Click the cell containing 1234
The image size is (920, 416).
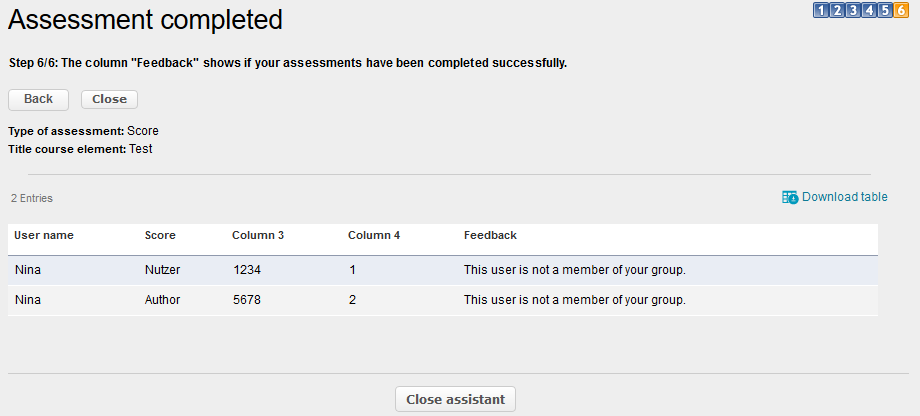[x=247, y=270]
